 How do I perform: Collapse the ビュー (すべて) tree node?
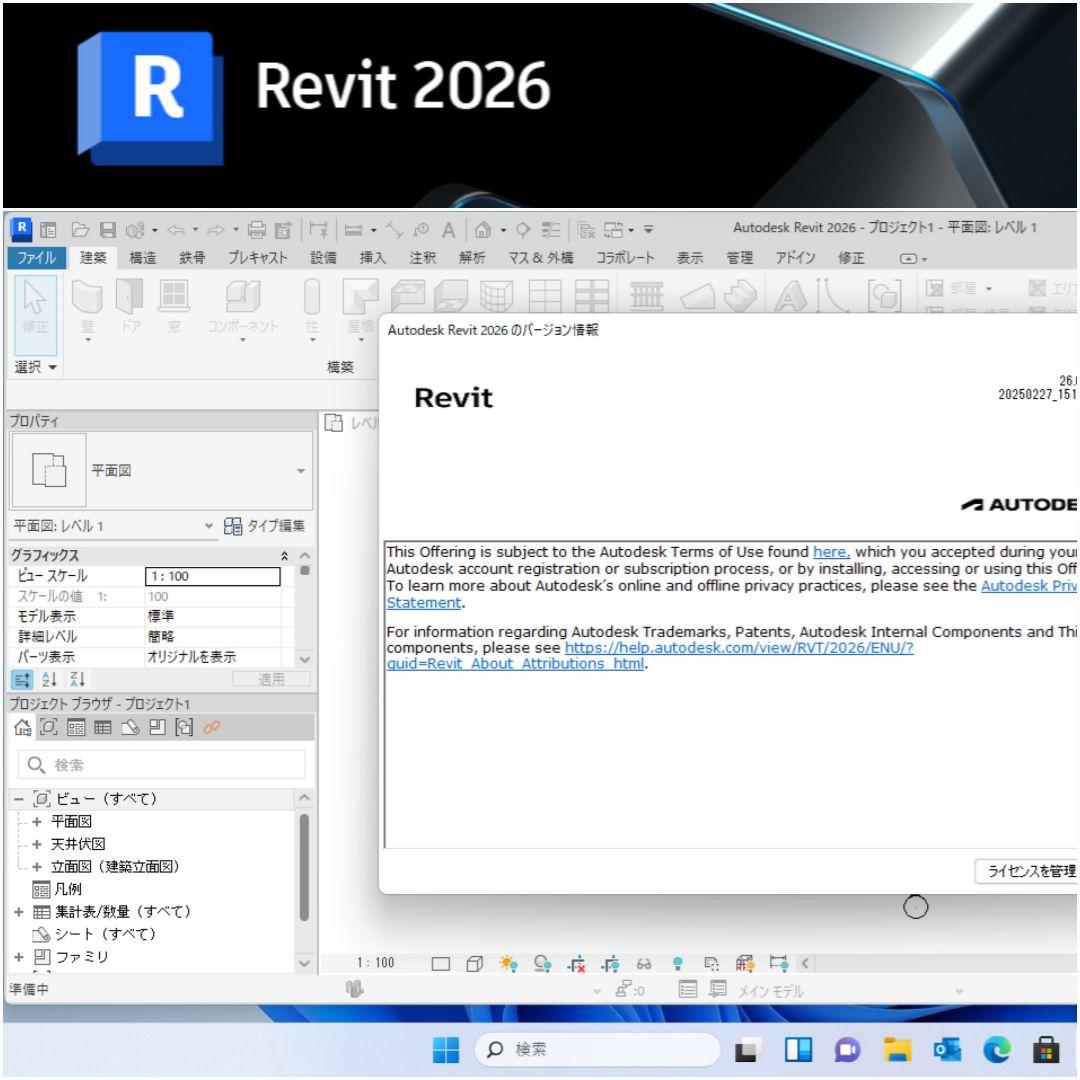click(19, 799)
